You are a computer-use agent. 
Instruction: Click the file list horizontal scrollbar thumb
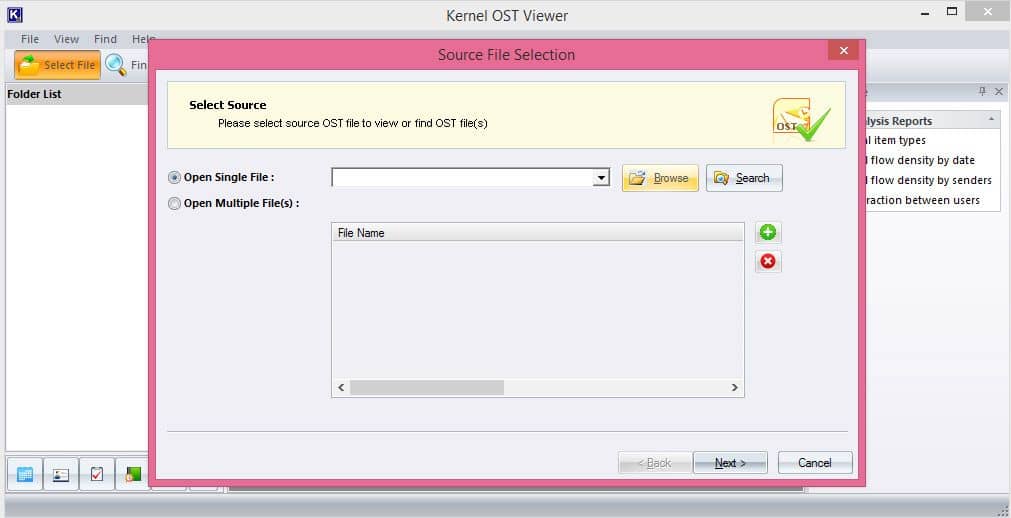pyautogui.click(x=427, y=388)
